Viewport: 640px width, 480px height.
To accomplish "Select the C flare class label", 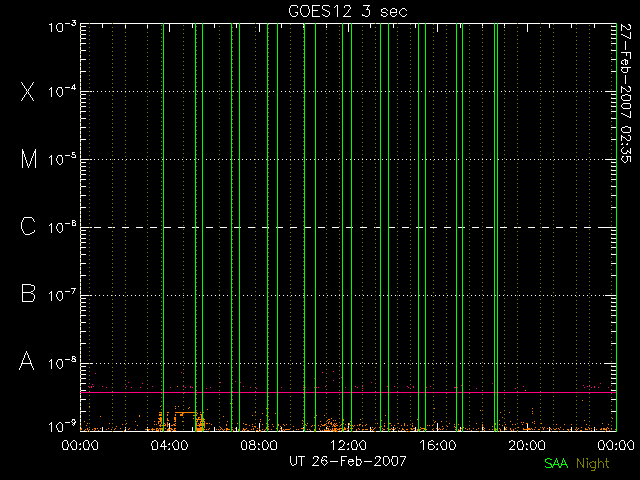I will click(28, 226).
